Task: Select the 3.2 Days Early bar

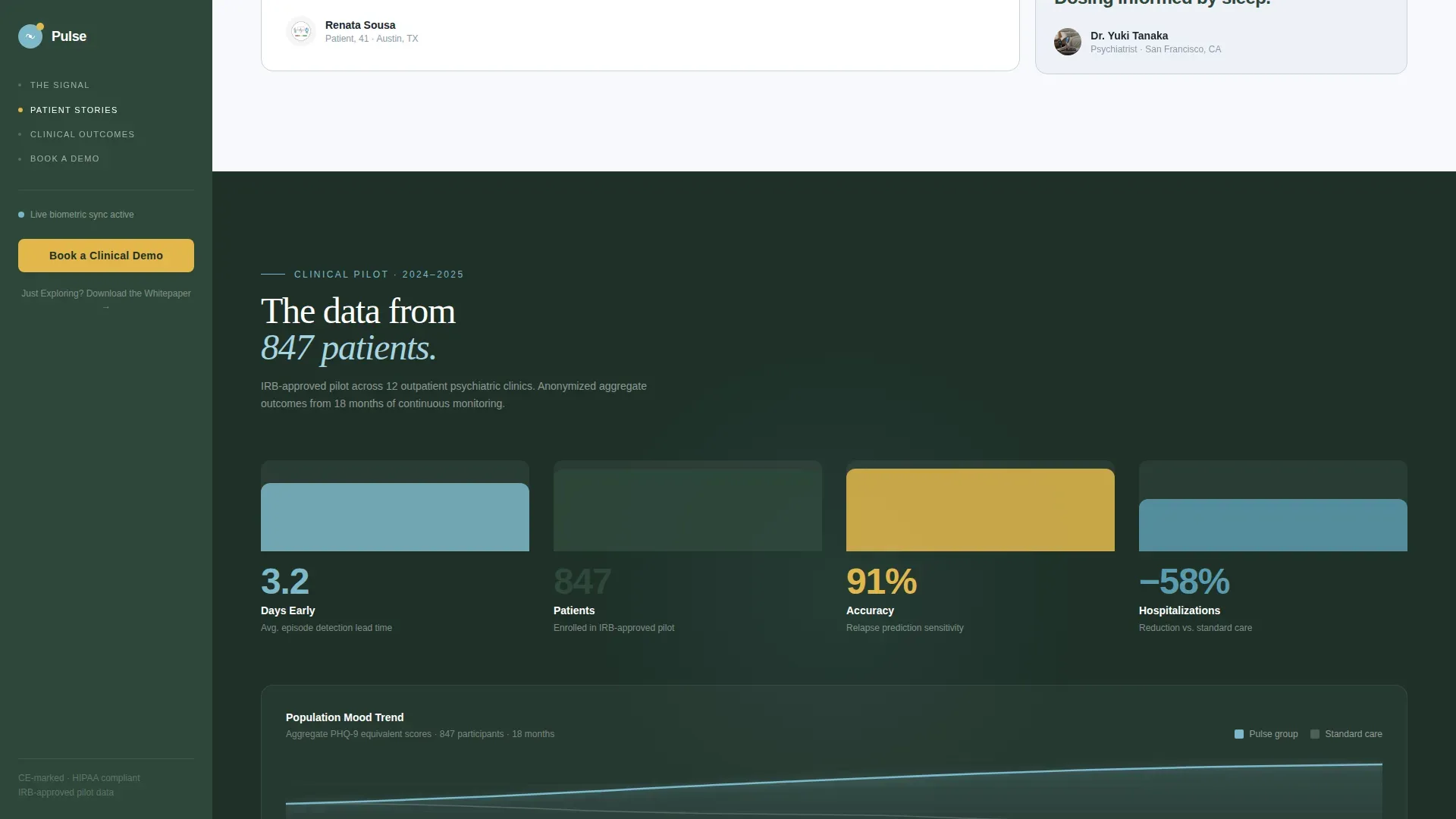Action: tap(395, 517)
